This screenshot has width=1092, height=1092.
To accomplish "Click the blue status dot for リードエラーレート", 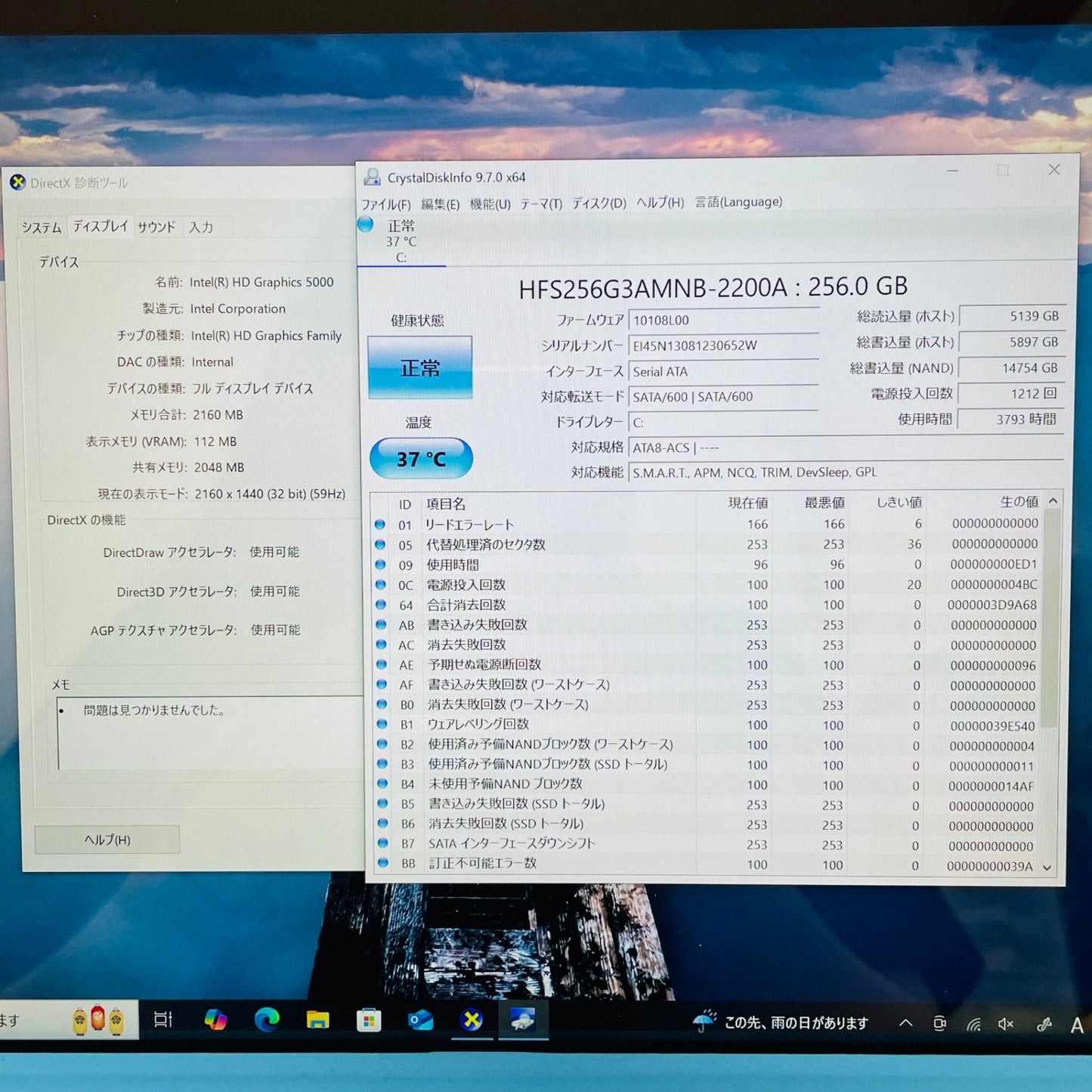I will click(x=380, y=524).
